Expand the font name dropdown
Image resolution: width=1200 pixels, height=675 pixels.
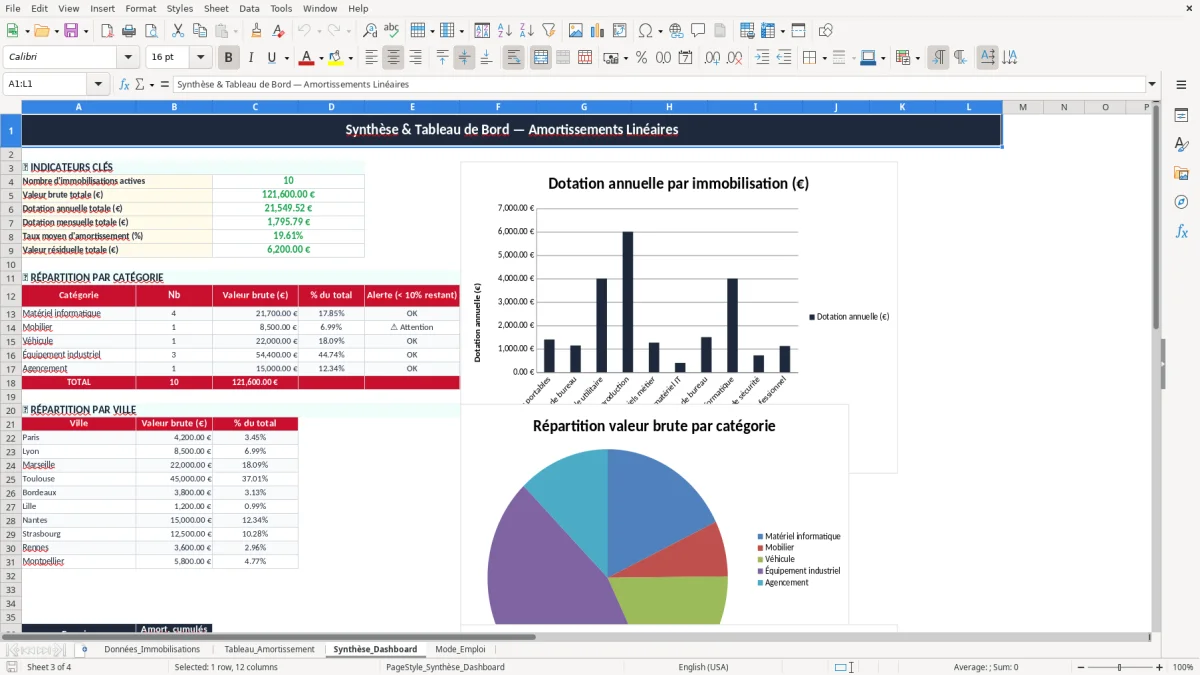click(x=128, y=58)
